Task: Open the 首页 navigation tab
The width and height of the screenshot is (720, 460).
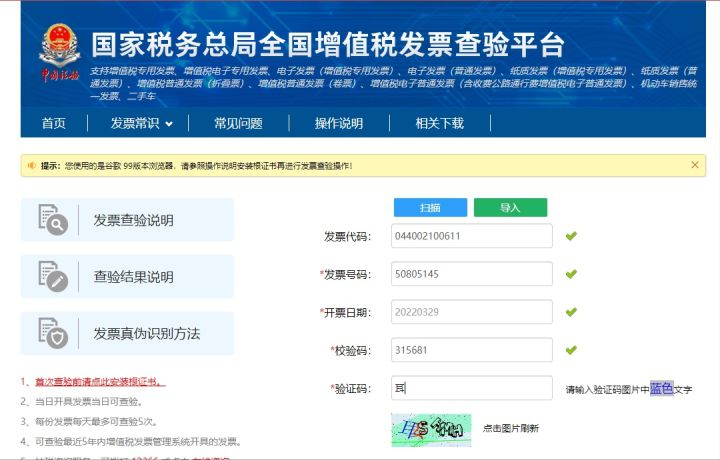Action: click(x=53, y=123)
